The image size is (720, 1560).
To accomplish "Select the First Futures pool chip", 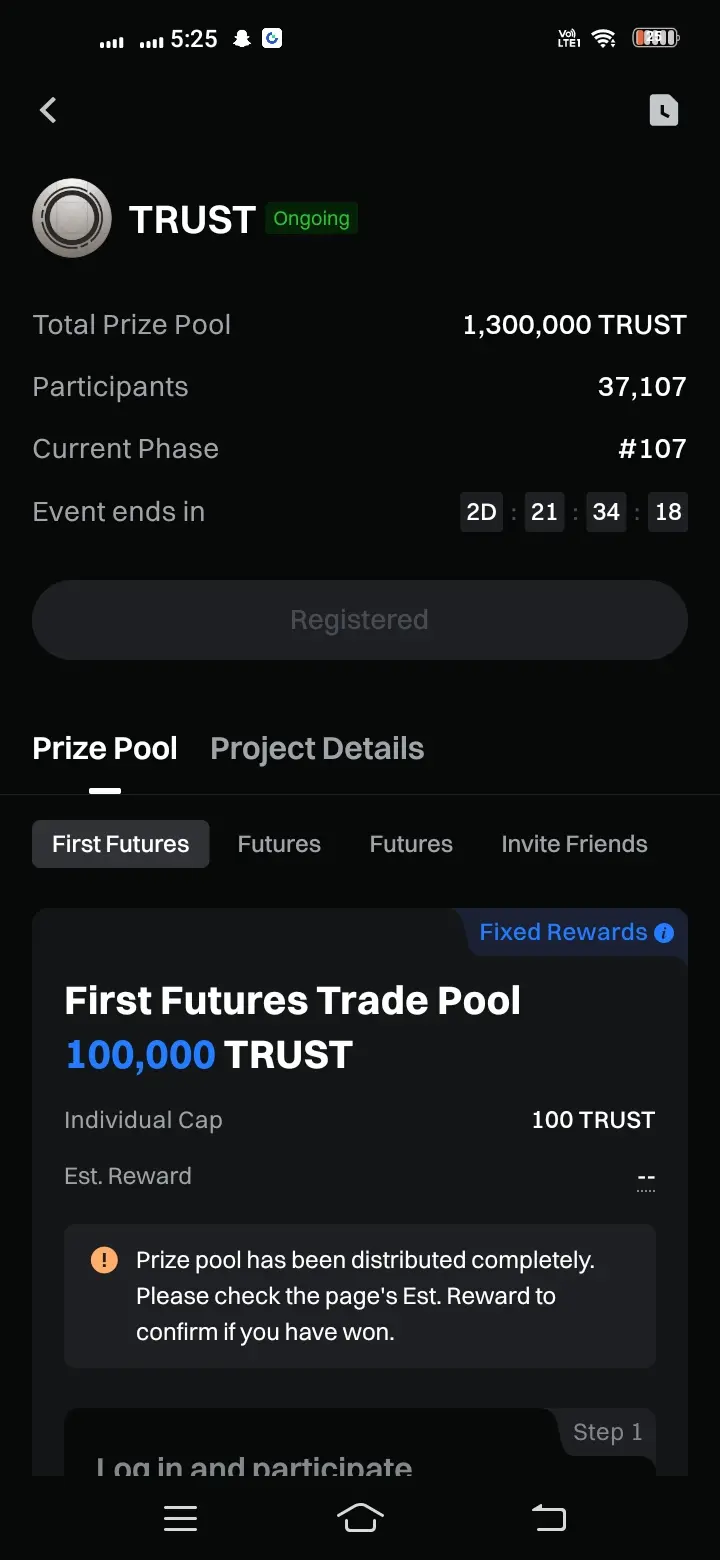I will click(x=121, y=844).
